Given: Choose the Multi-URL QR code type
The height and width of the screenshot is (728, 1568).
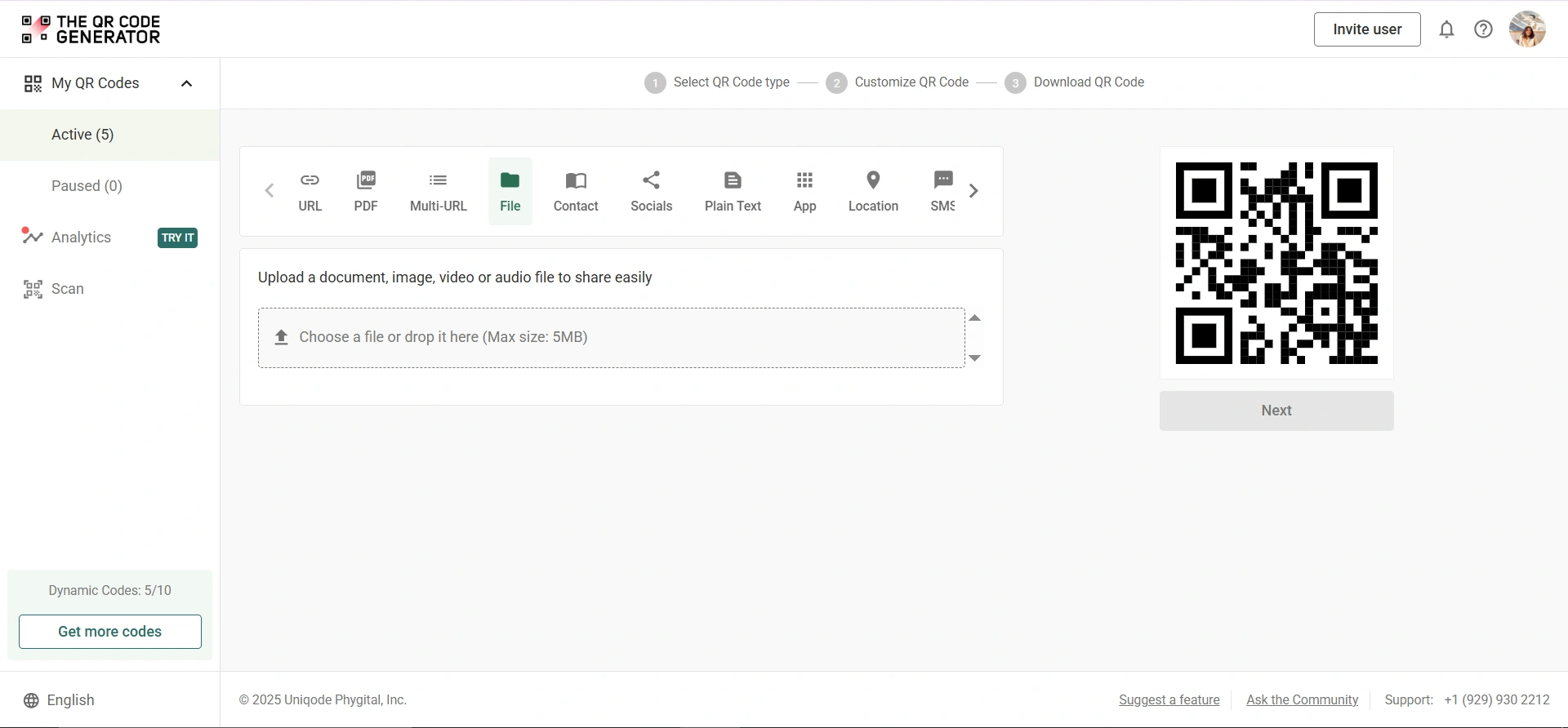Looking at the screenshot, I should [439, 192].
